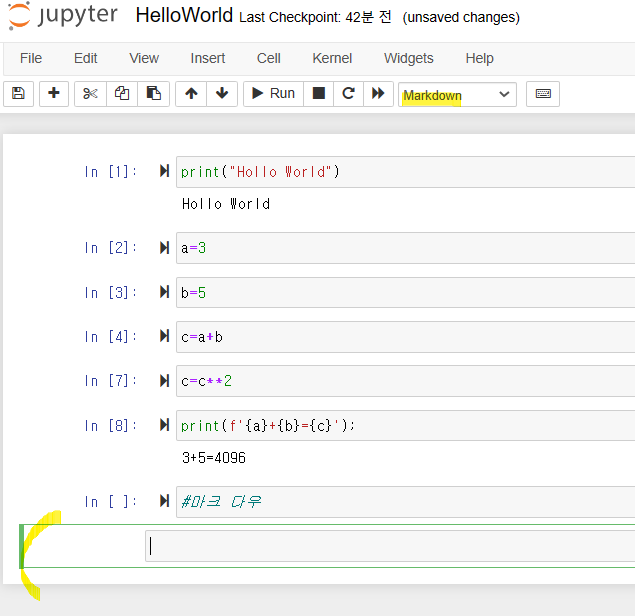Click the save and checkpoint icon

(x=18, y=94)
